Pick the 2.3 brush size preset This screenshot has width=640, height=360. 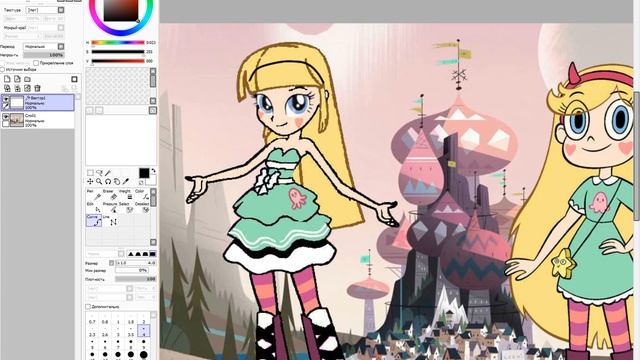tap(92, 332)
